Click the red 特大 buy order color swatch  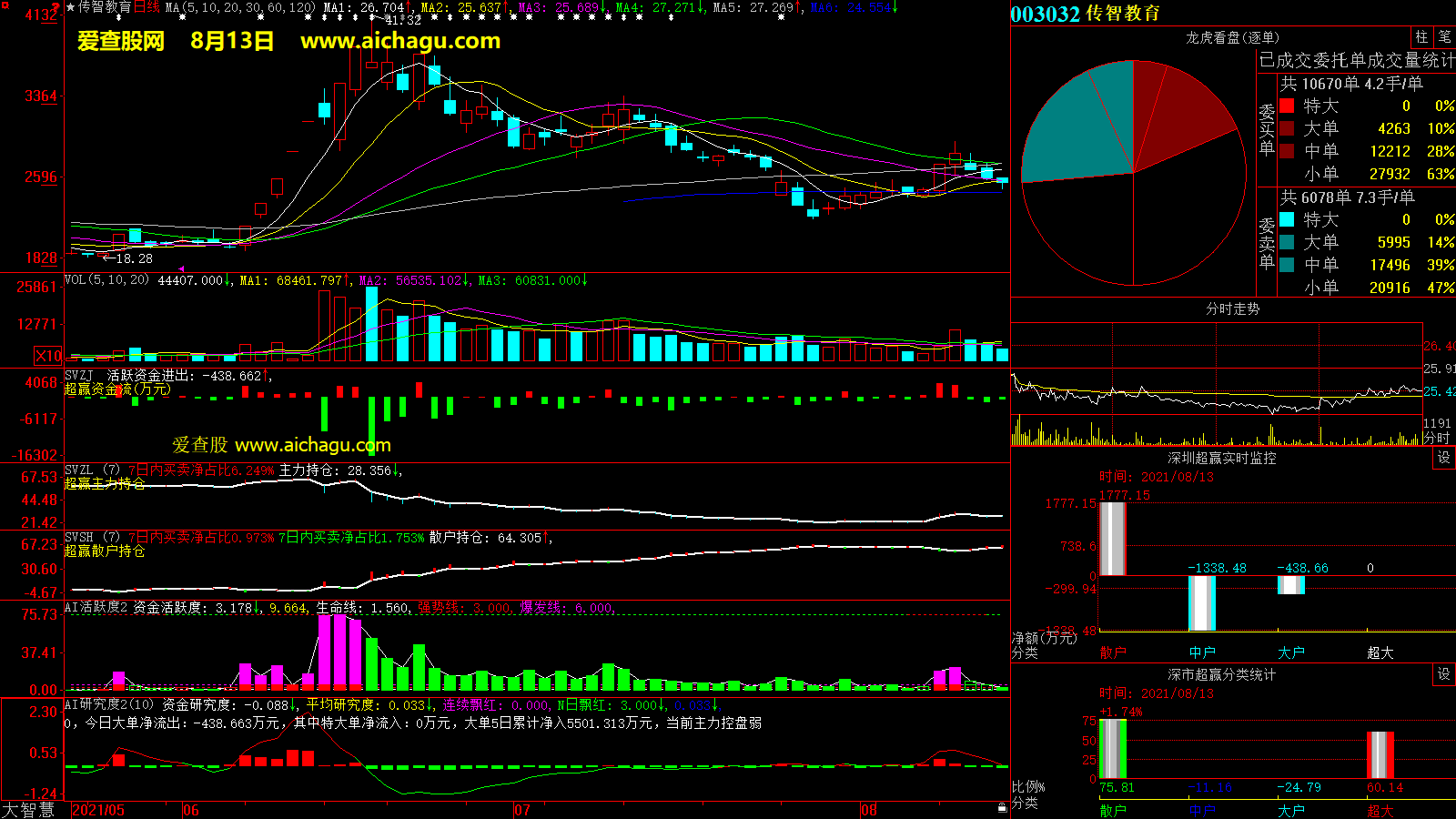pyautogui.click(x=1287, y=106)
